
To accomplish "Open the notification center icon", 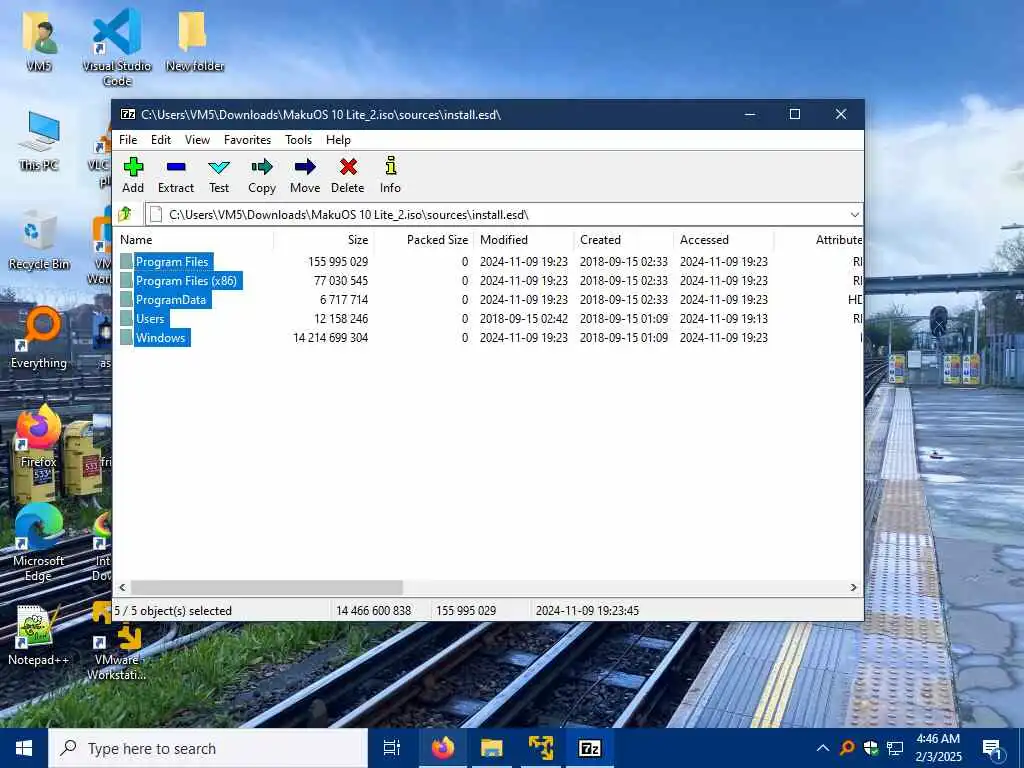I will pos(992,749).
